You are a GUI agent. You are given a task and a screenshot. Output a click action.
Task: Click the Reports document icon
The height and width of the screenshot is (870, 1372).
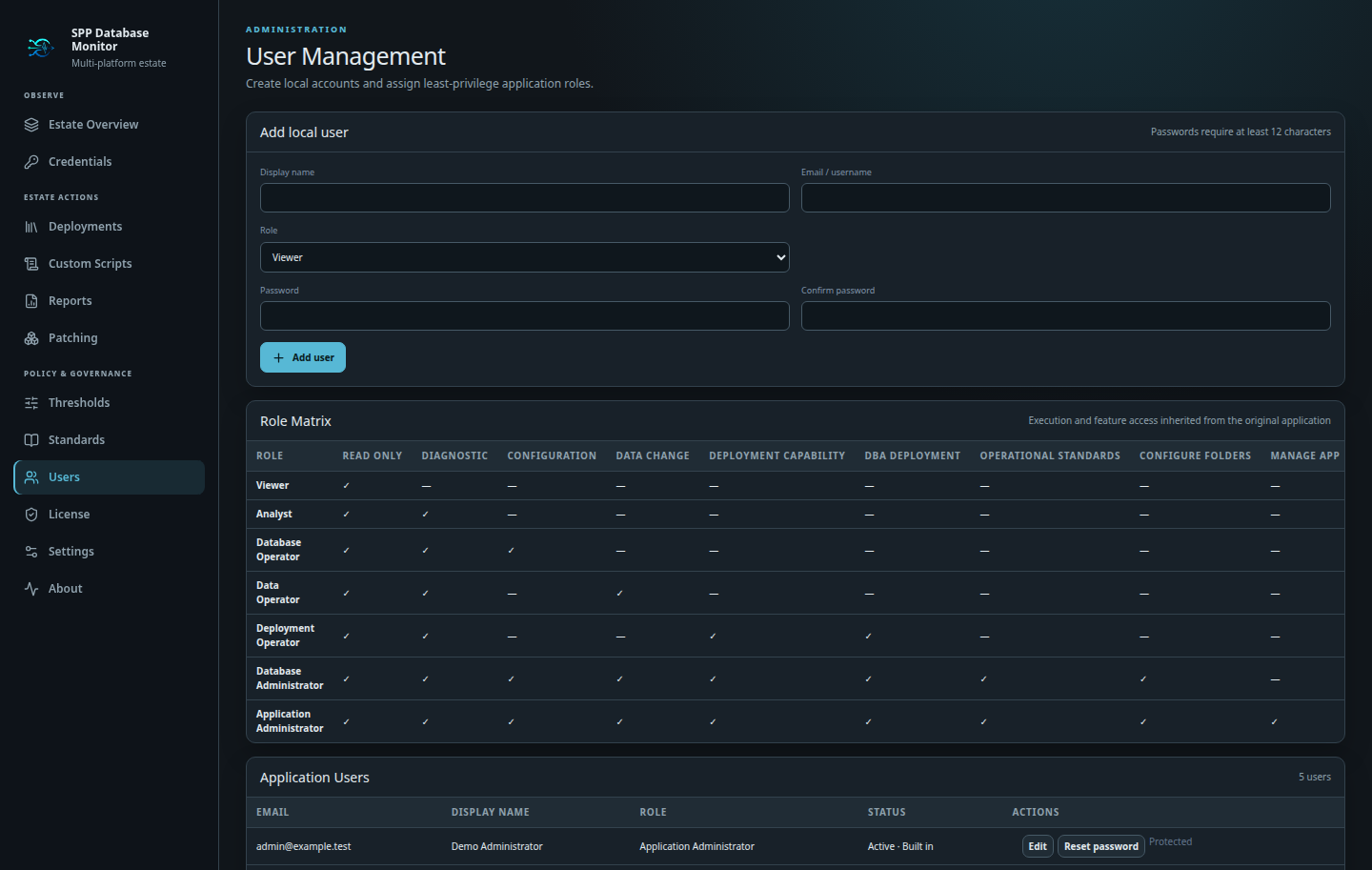[31, 301]
